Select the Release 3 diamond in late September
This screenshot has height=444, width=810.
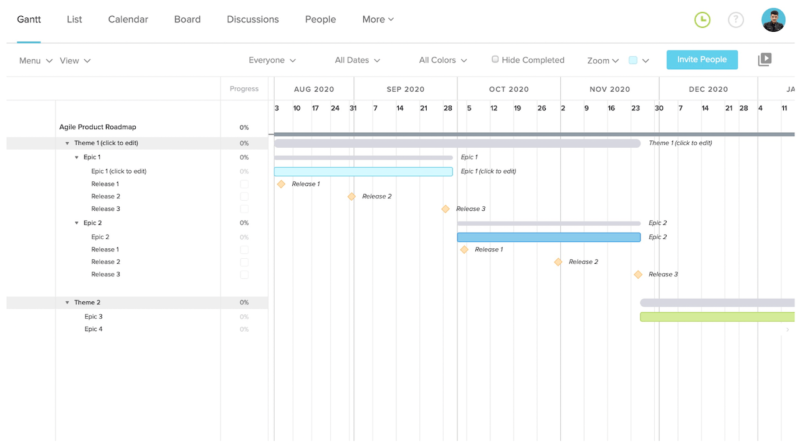[x=446, y=209]
